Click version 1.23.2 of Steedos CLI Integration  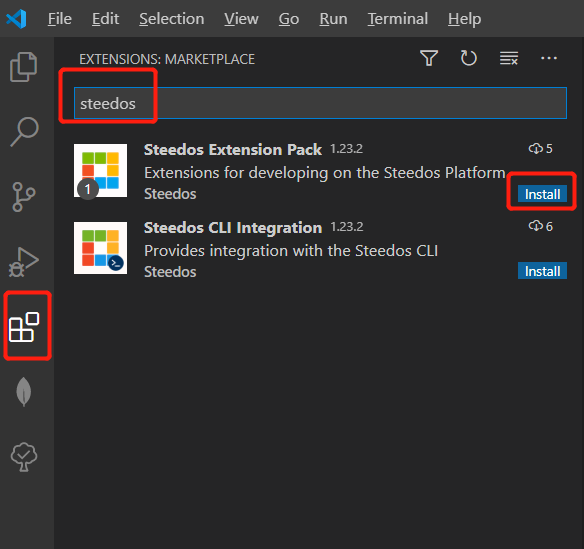click(x=346, y=227)
